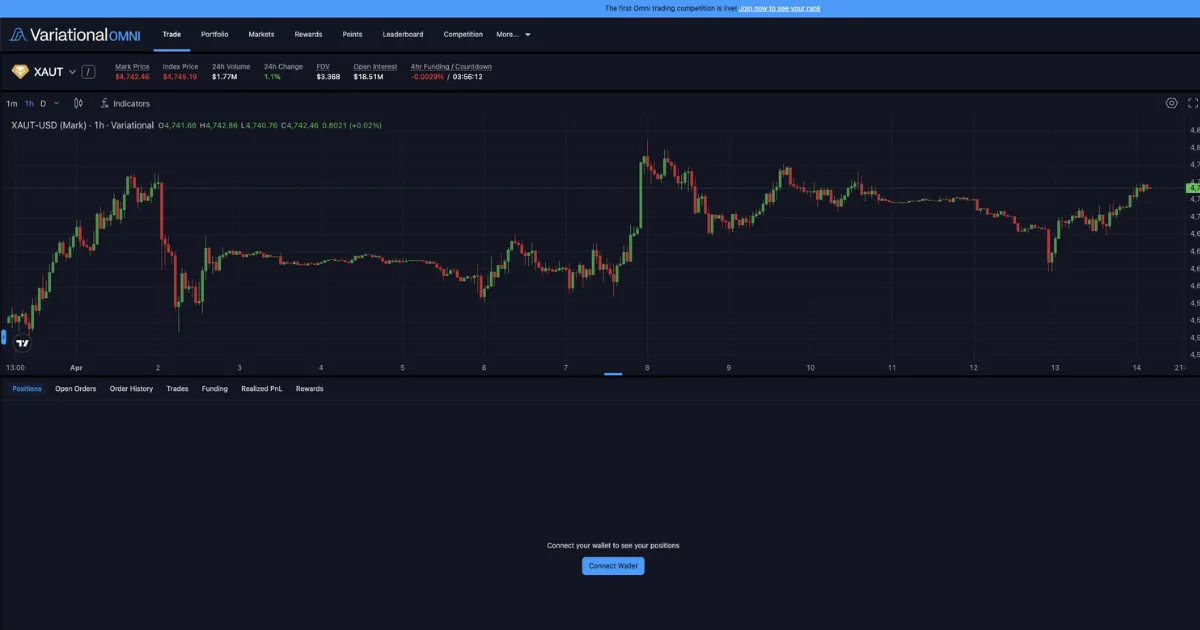Click the panel resize handle below chart
The height and width of the screenshot is (630, 1200).
click(x=613, y=374)
